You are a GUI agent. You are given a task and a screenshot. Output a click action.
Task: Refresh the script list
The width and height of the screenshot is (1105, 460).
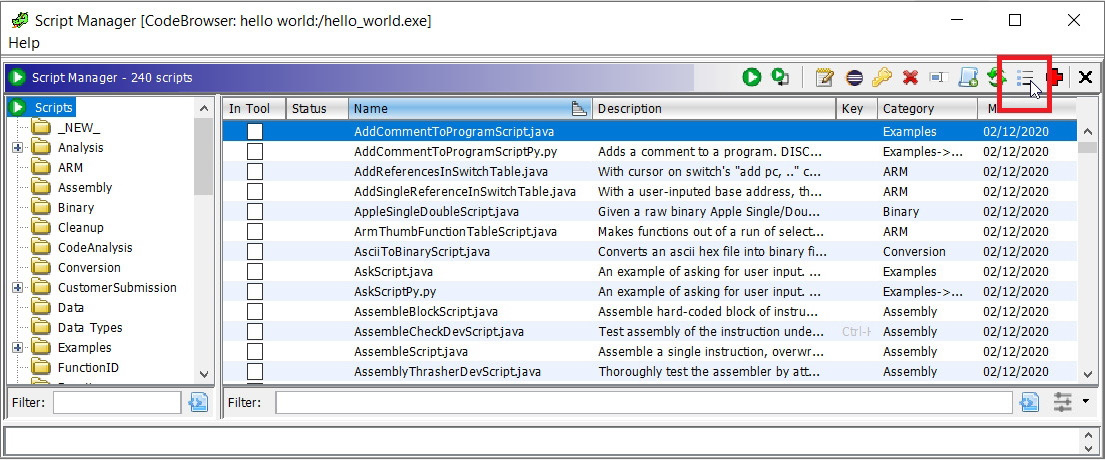[996, 77]
